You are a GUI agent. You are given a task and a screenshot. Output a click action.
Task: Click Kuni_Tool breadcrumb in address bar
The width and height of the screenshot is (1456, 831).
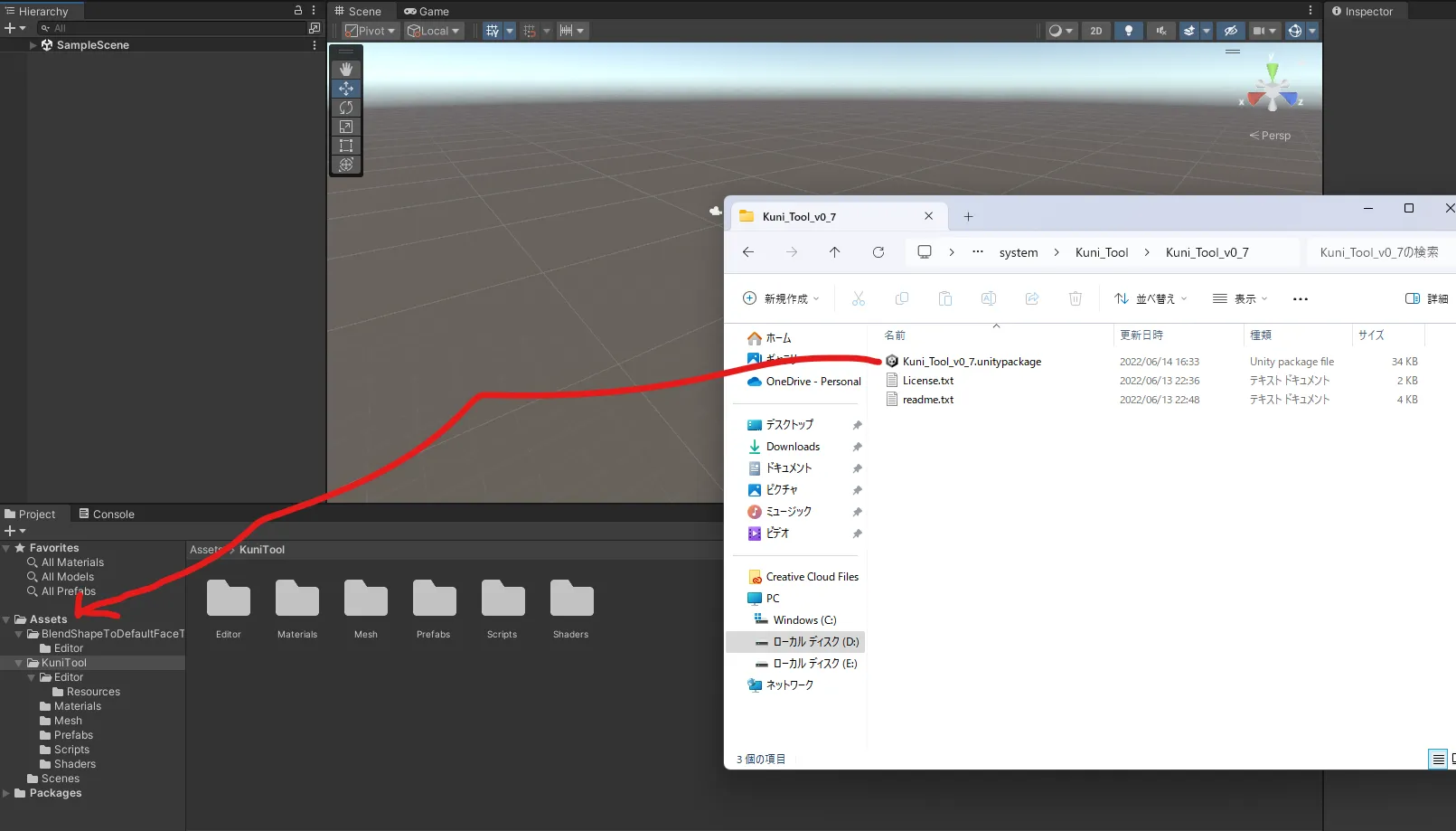click(1102, 253)
